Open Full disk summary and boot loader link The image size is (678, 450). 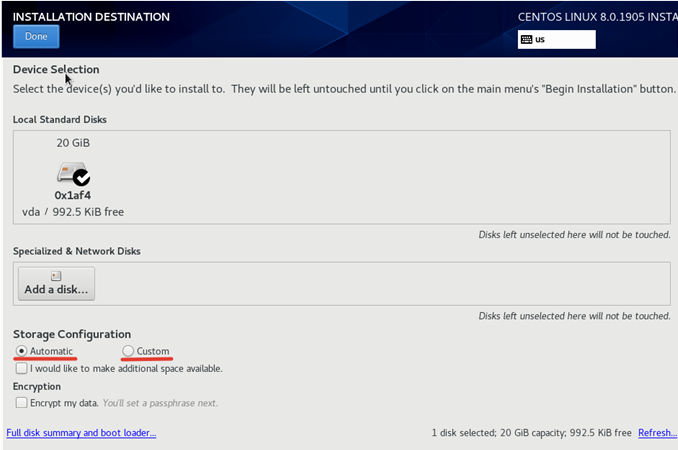click(81, 433)
